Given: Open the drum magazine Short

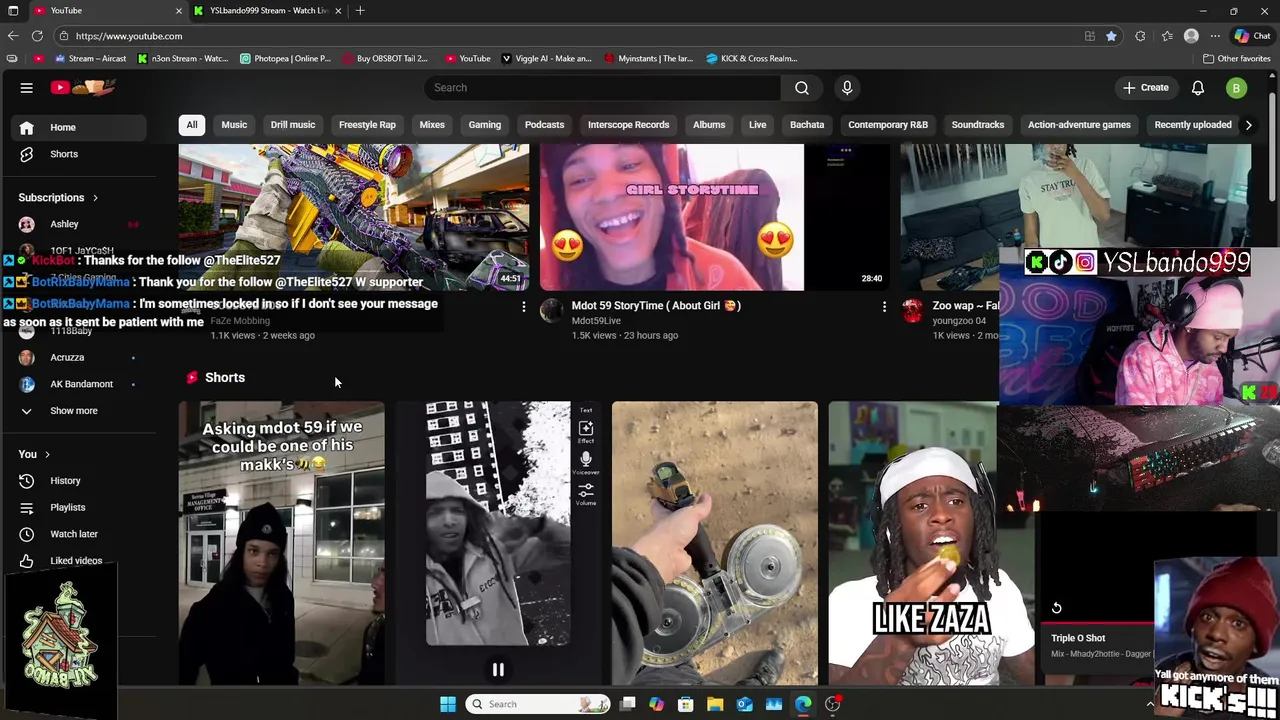Looking at the screenshot, I should [x=715, y=543].
